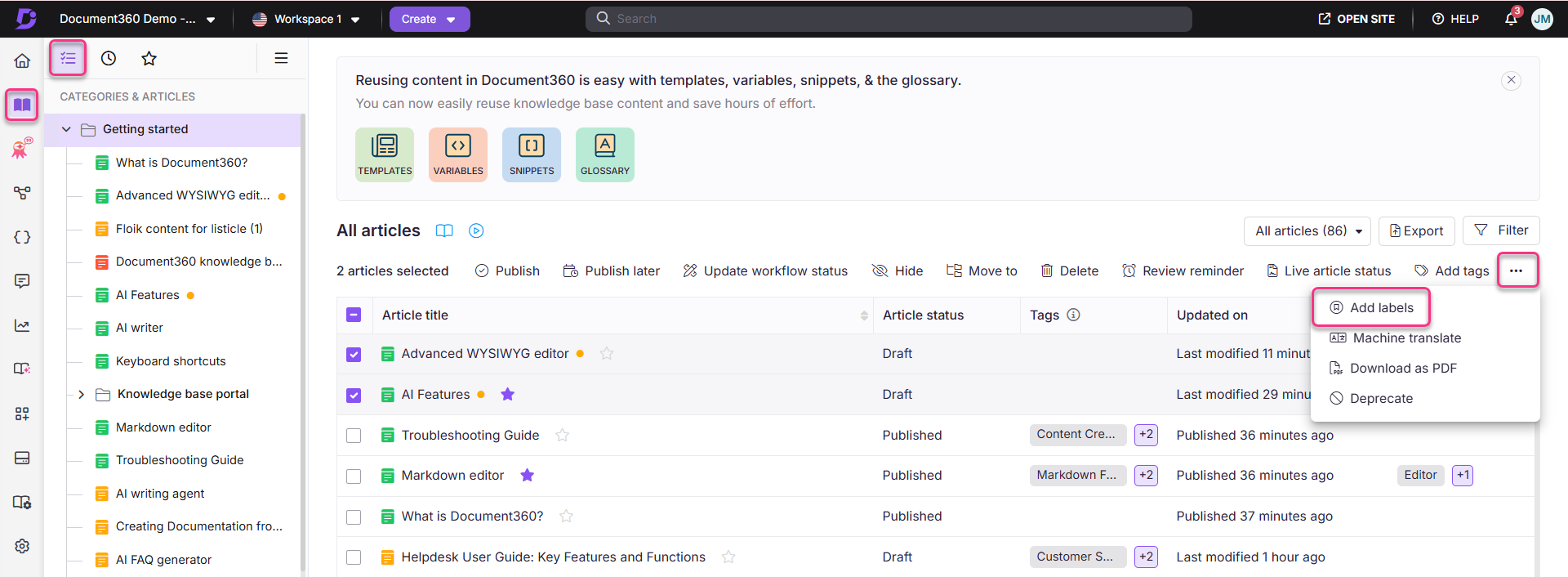Expand +2 tags on Troubleshooting Guide row
The width and height of the screenshot is (1568, 577).
(1147, 435)
